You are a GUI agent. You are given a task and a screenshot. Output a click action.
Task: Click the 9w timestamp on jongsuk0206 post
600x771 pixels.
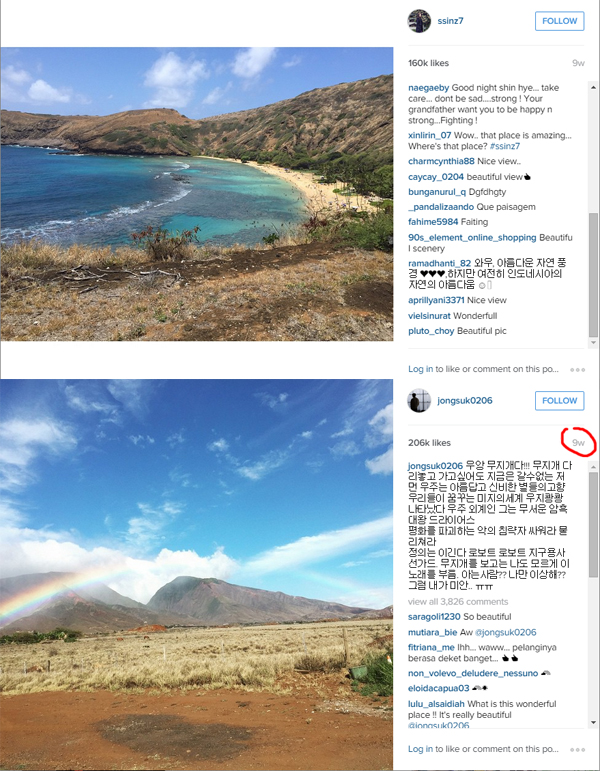[578, 443]
